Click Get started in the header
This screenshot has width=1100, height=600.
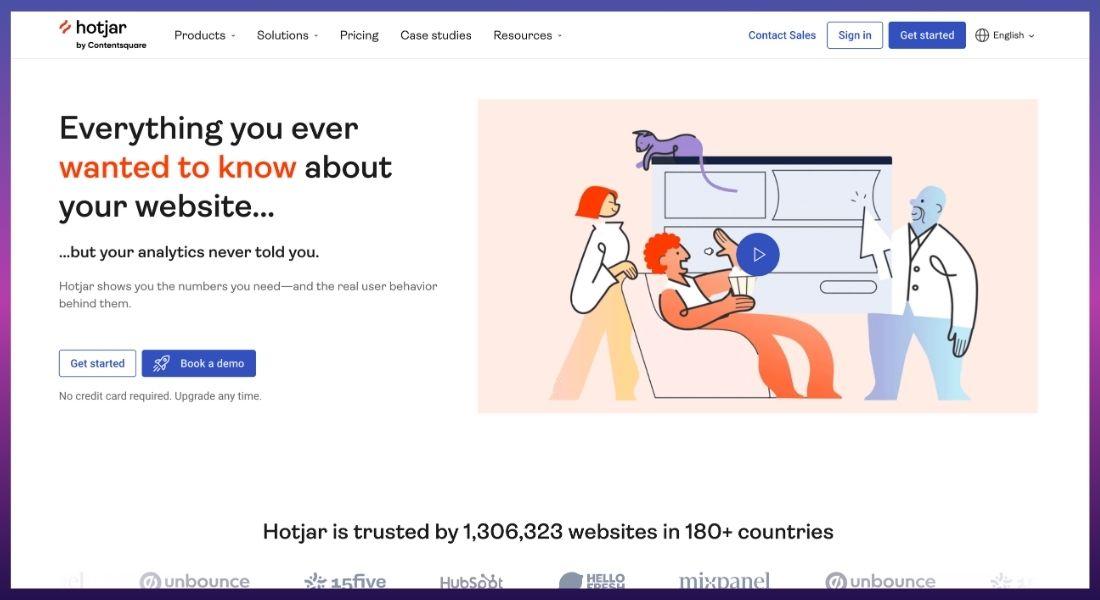tap(927, 35)
